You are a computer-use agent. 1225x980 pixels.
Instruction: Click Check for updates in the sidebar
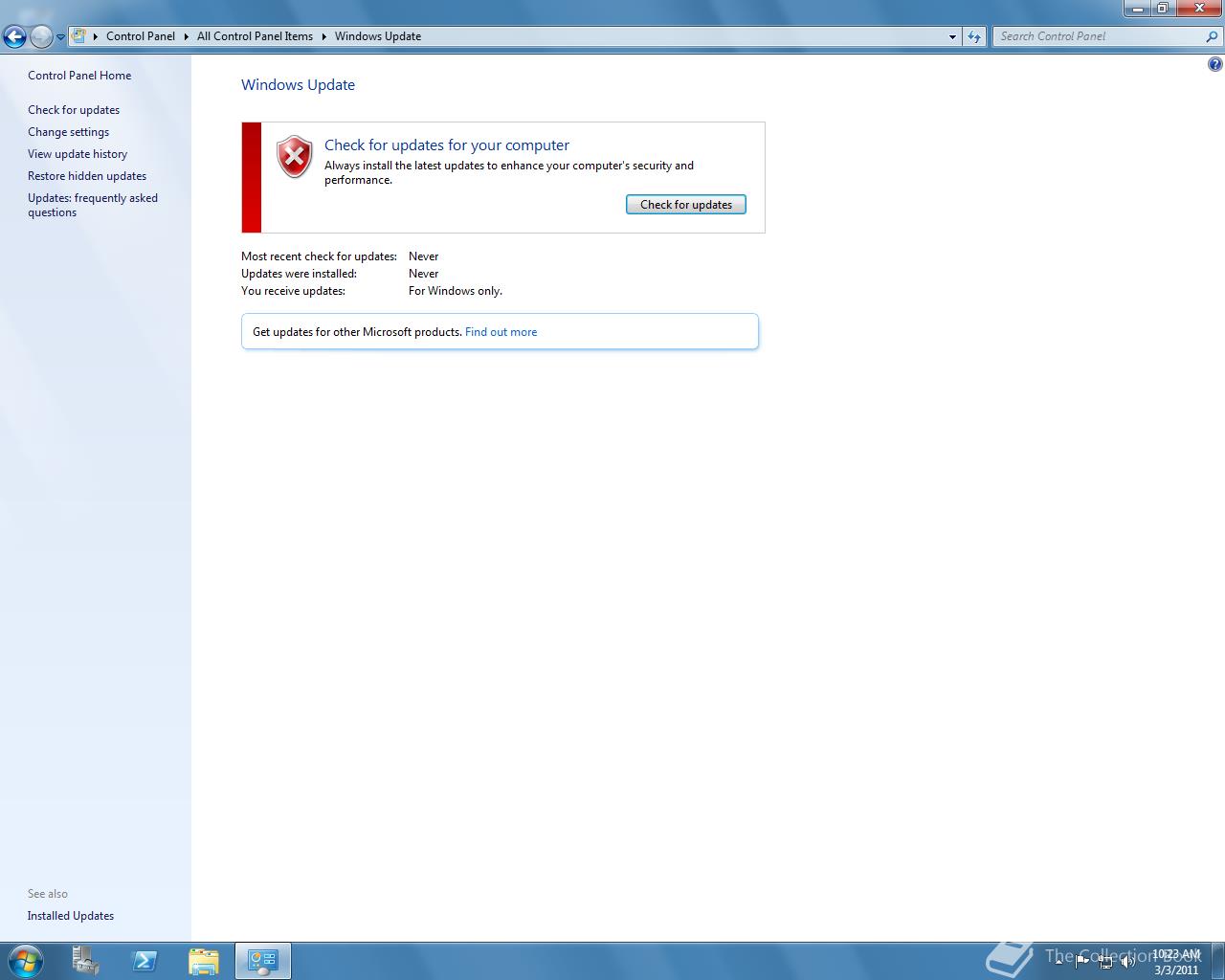click(74, 110)
